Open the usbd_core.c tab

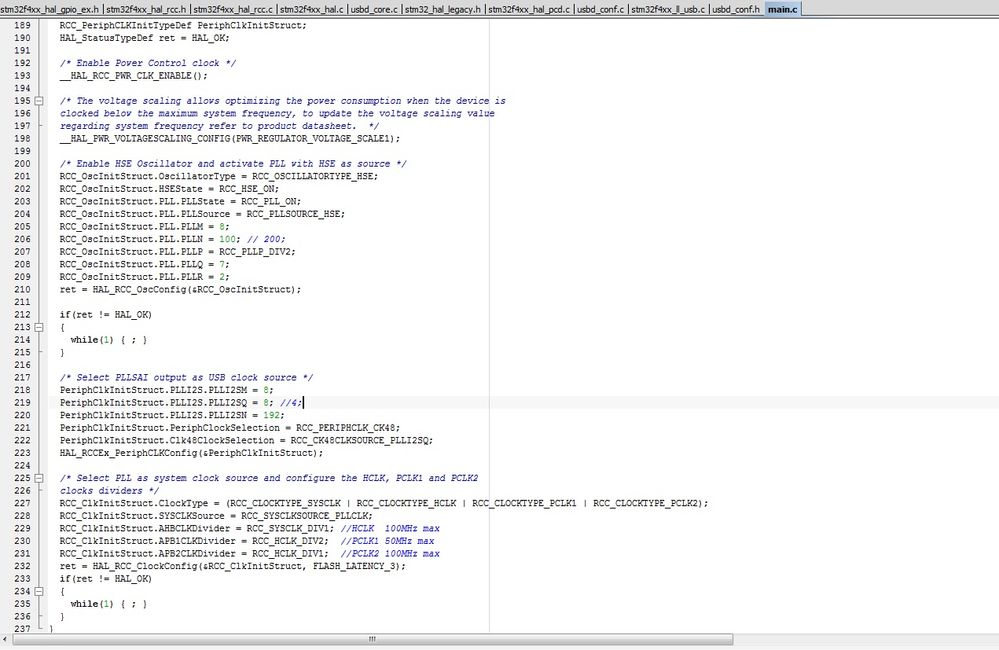(x=374, y=9)
